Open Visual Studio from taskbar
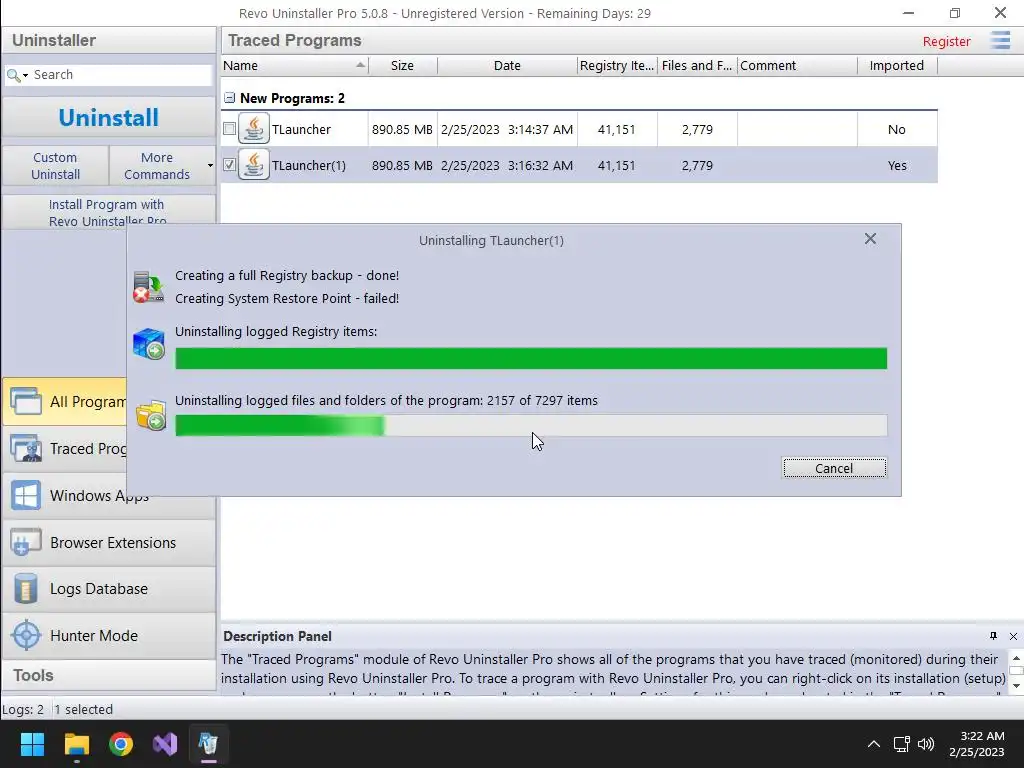Viewport: 1024px width, 768px height. click(x=165, y=744)
